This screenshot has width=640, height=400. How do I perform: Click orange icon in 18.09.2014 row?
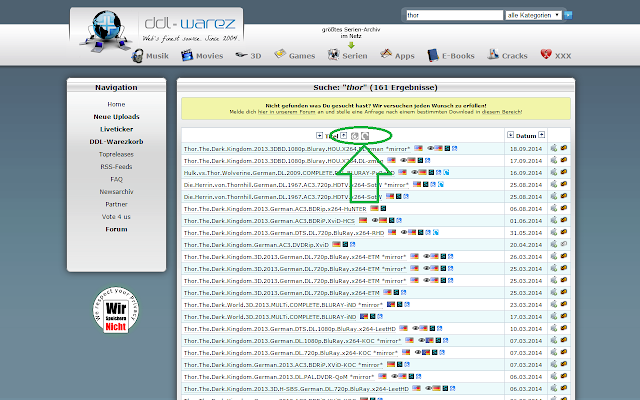[564, 148]
